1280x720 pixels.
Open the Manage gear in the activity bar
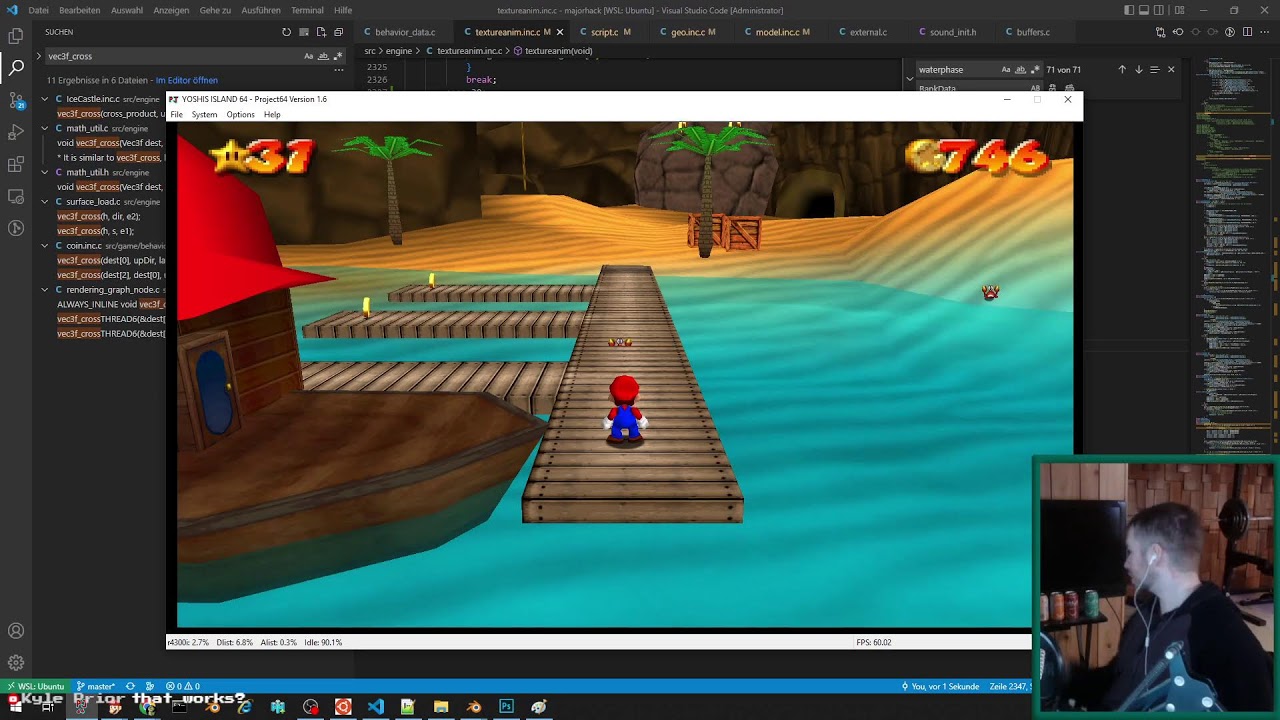tap(16, 663)
